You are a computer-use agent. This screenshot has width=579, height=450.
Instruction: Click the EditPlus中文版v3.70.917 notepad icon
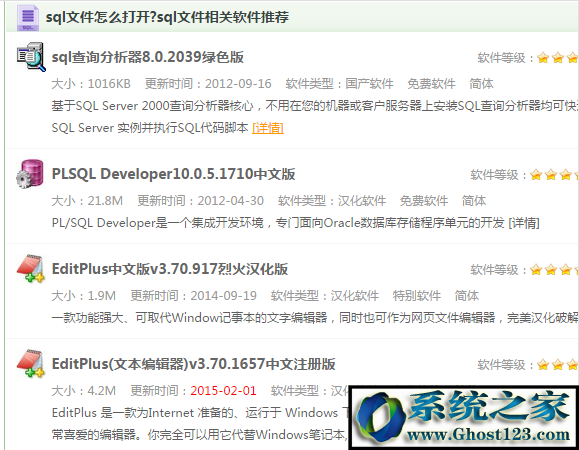point(31,268)
